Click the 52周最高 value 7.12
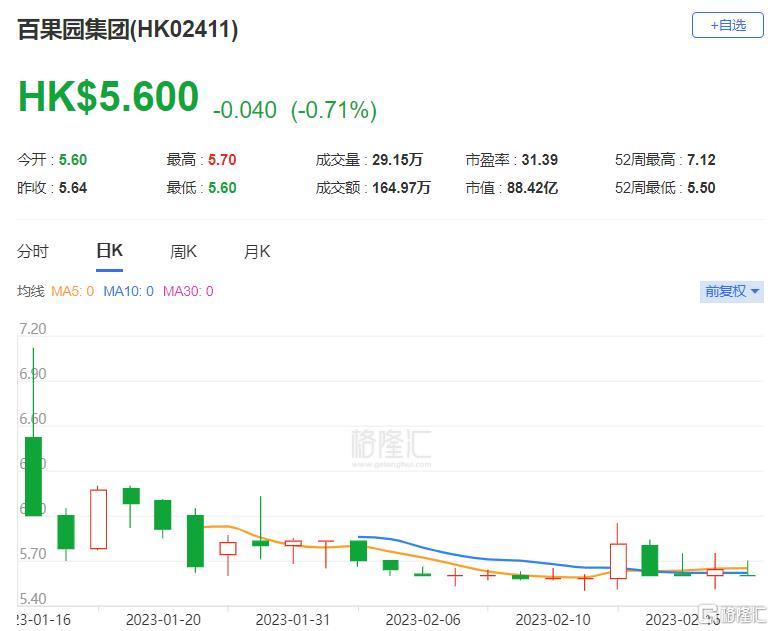The width and height of the screenshot is (773, 631). pyautogui.click(x=701, y=160)
